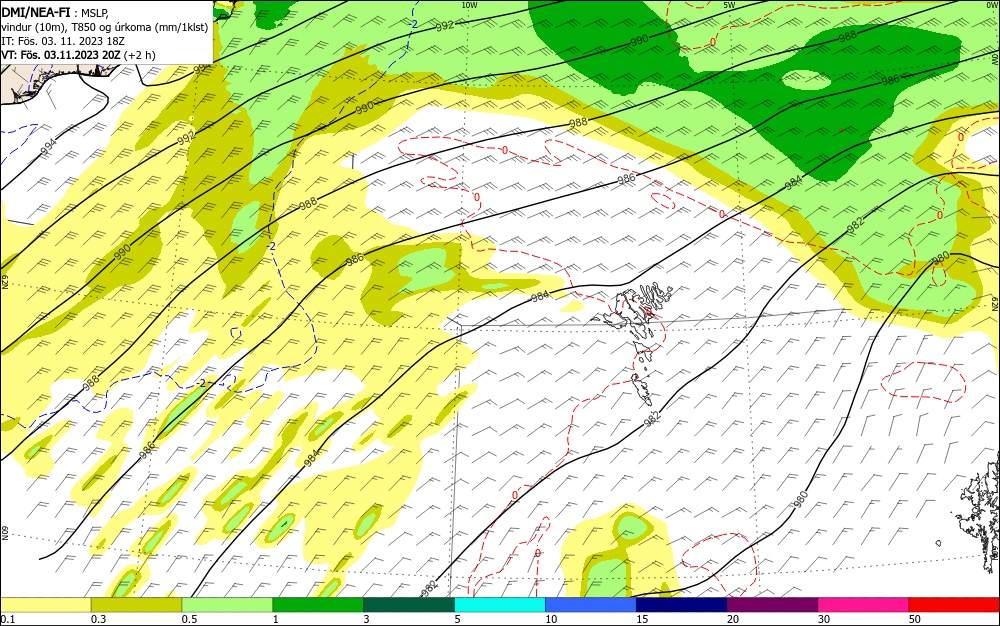Click the red 50+ legend swatch
The width and height of the screenshot is (1000, 626).
[954, 605]
